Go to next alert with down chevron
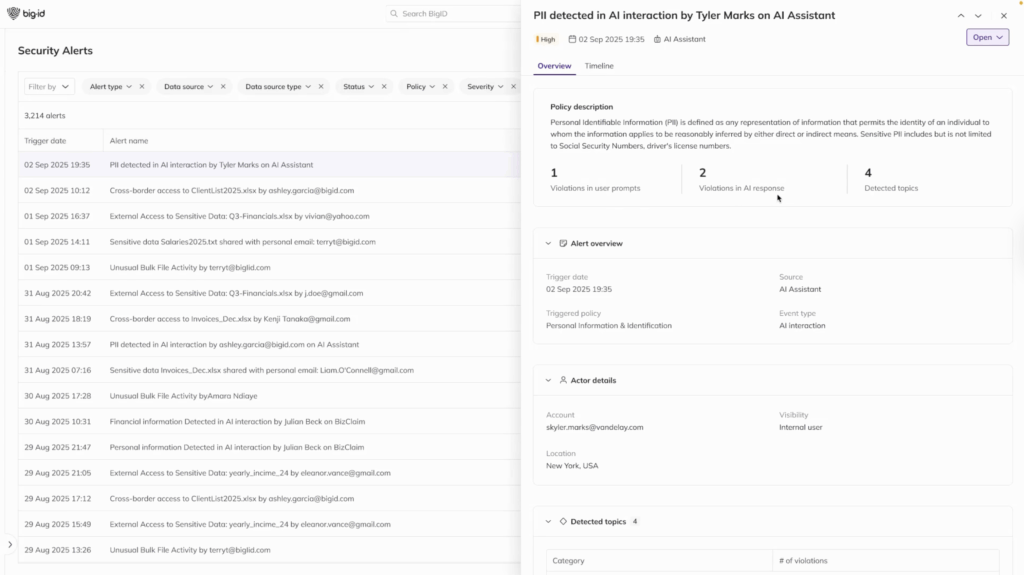This screenshot has height=575, width=1024. tap(978, 16)
